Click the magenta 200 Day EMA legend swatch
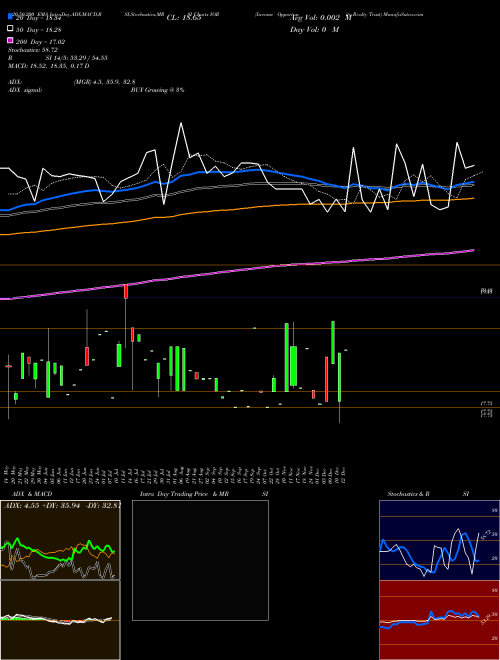Image resolution: width=500 pixels, height=660 pixels. point(10,40)
